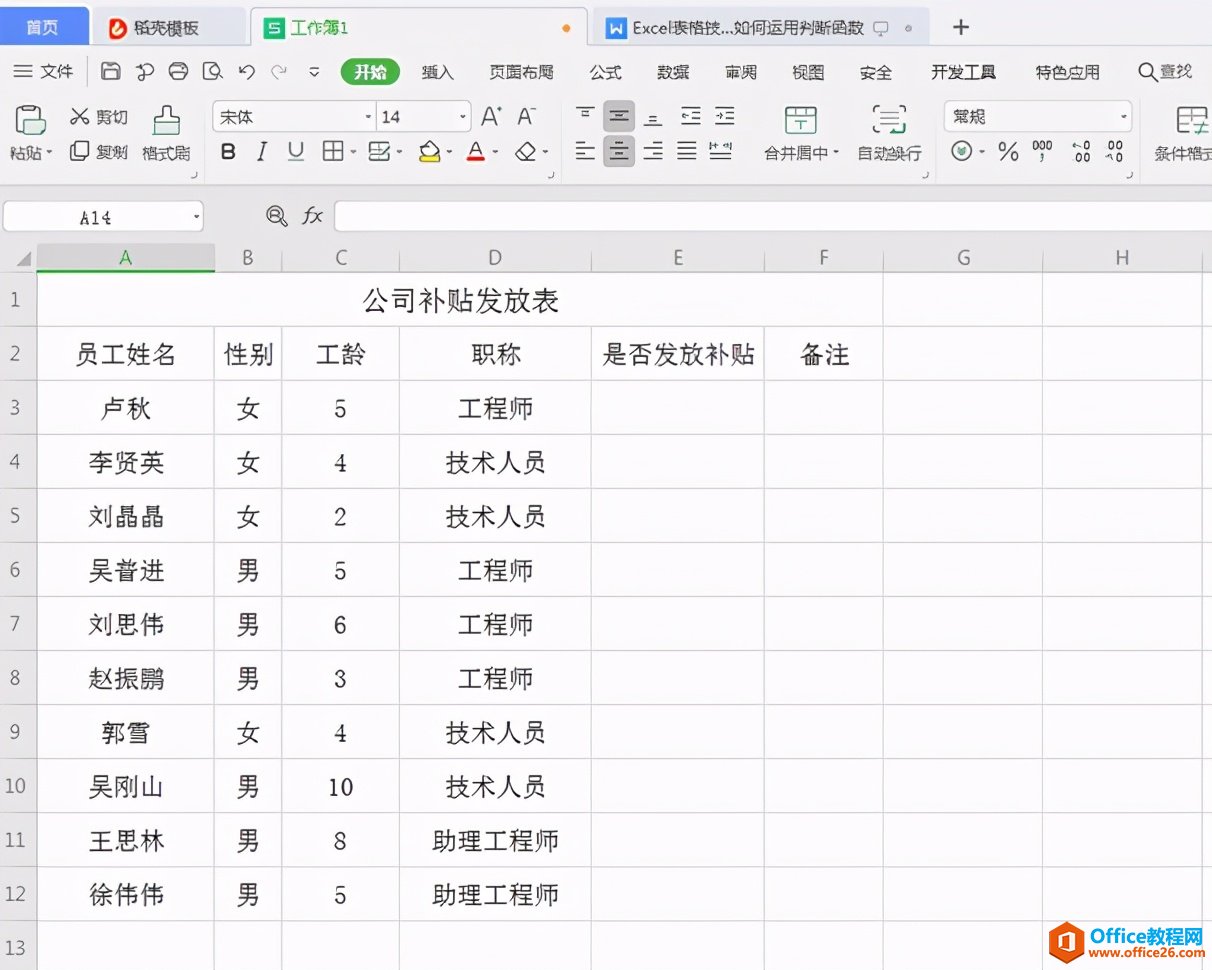Open Print Preview from quick toolbar
Image resolution: width=1212 pixels, height=970 pixels.
pos(212,72)
